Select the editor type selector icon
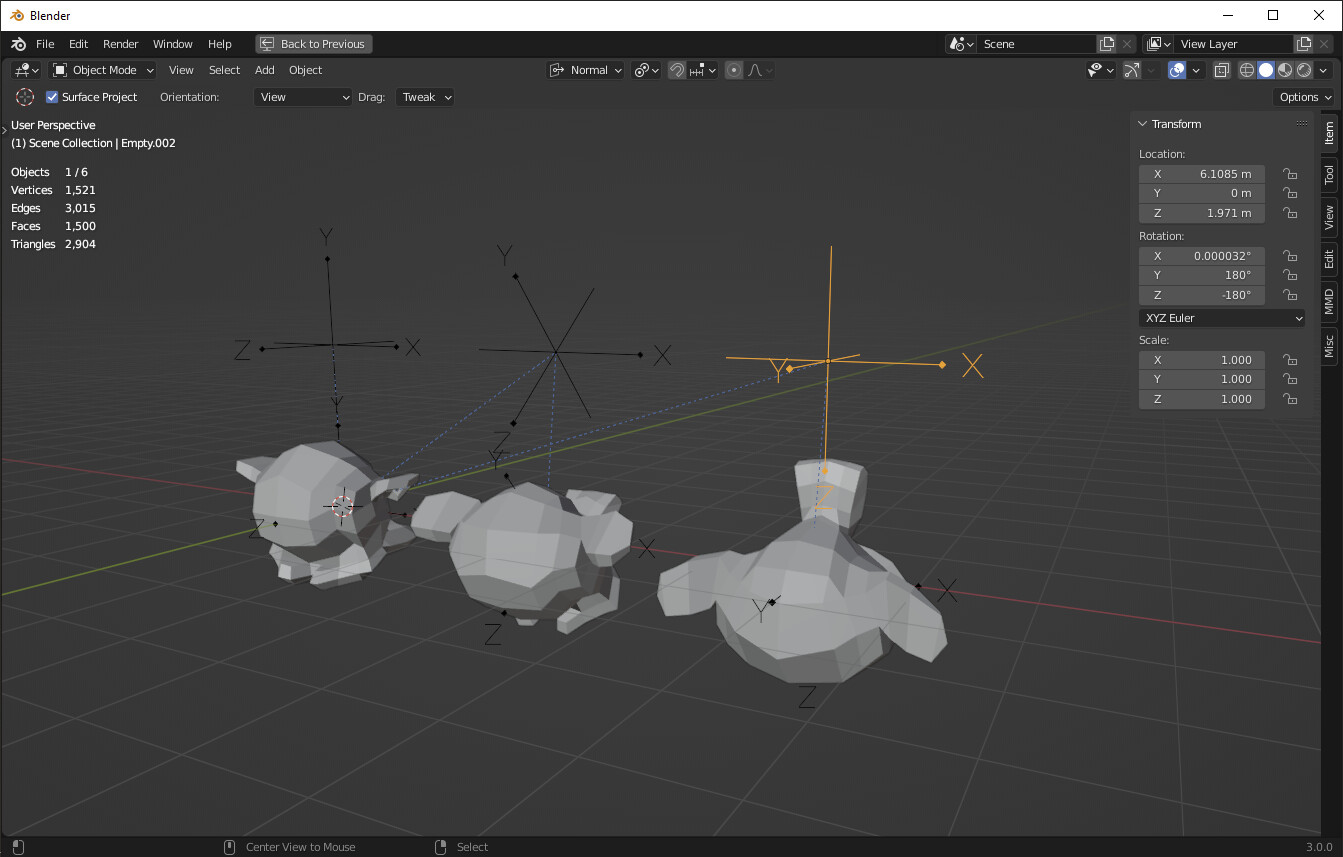This screenshot has height=857, width=1343. click(x=24, y=70)
